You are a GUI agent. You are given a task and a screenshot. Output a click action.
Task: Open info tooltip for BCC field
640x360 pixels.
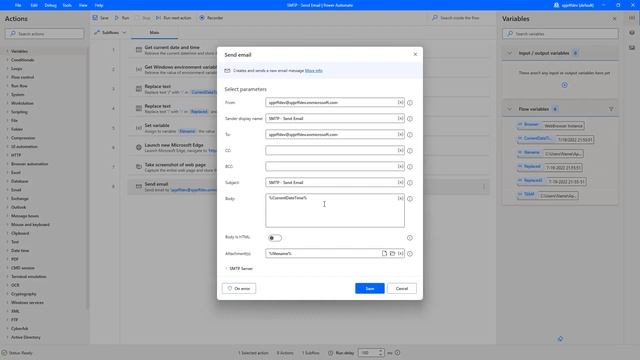[410, 167]
